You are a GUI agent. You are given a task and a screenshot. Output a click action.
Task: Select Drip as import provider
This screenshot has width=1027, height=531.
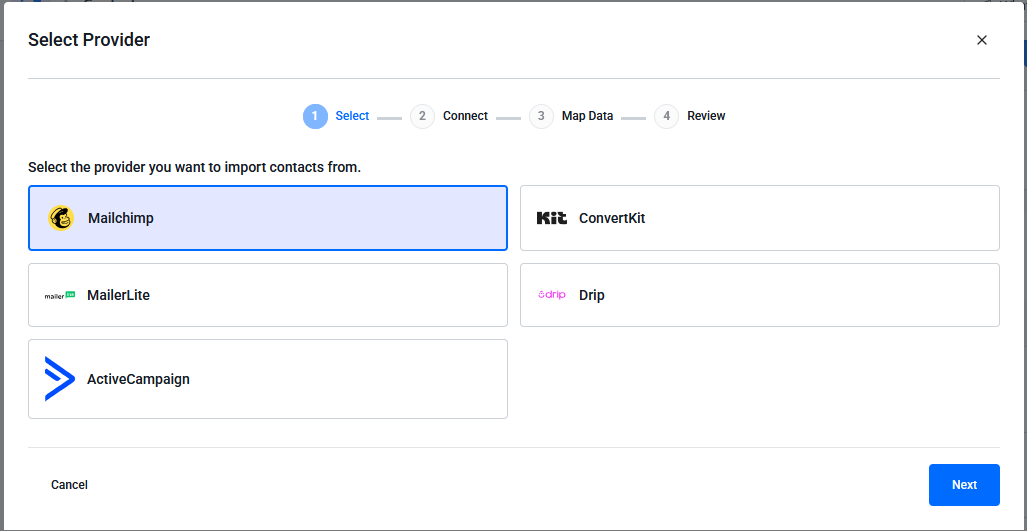pyautogui.click(x=760, y=295)
